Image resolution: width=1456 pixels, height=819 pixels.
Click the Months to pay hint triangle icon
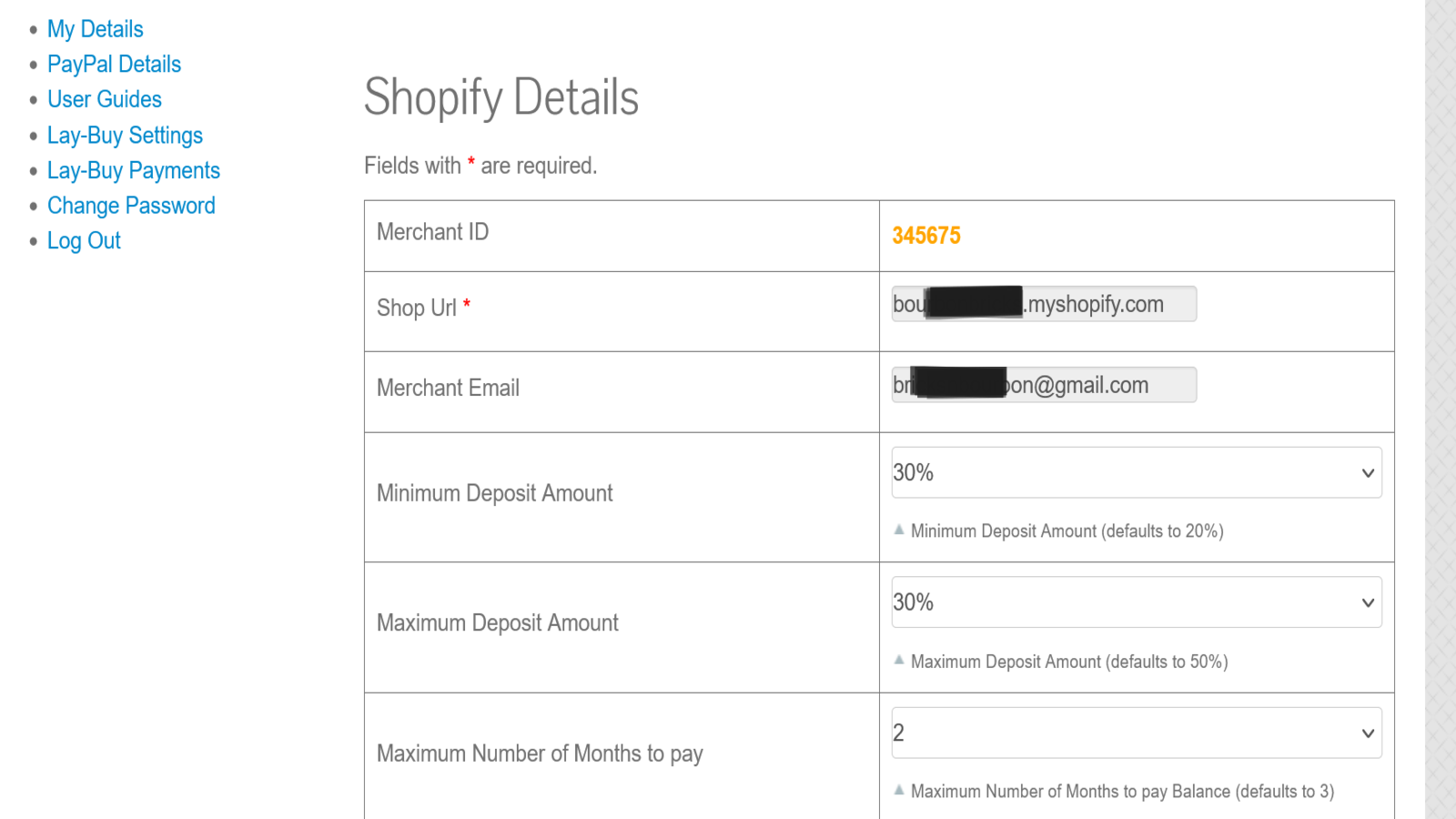click(x=899, y=790)
